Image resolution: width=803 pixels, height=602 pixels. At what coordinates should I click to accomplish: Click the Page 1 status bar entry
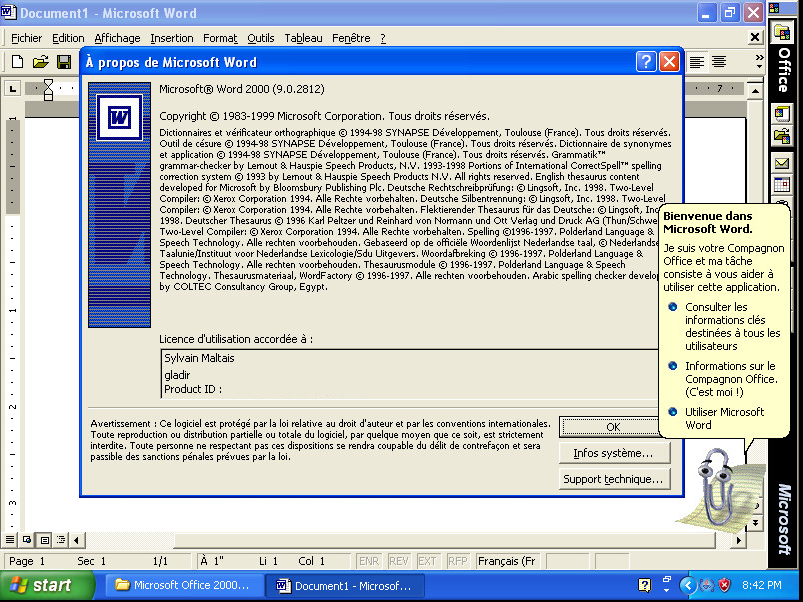pyautogui.click(x=27, y=561)
